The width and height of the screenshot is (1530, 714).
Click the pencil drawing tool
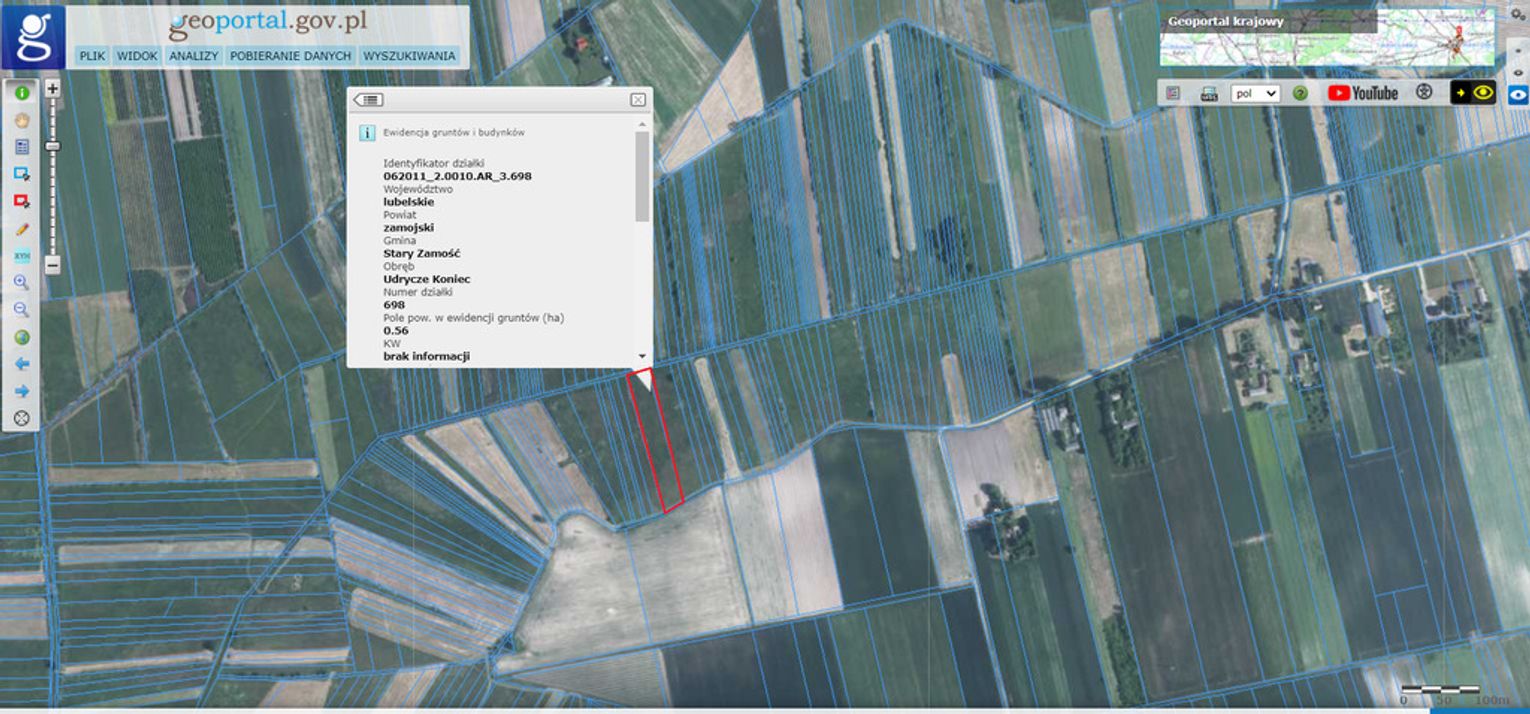[21, 228]
